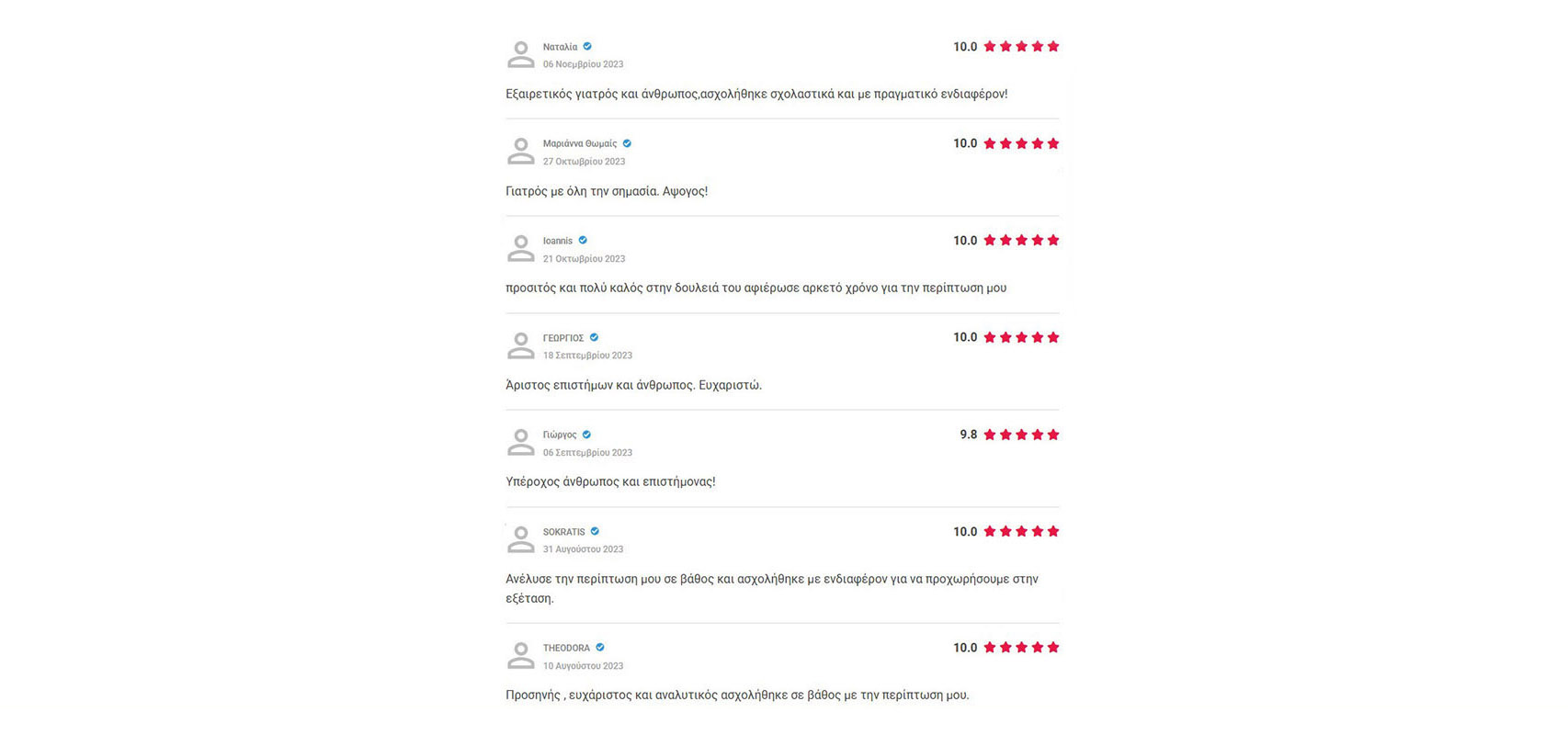Screen dimensions: 1568x735
Task: Click the verified badge beside THEODORA
Action: pyautogui.click(x=600, y=647)
